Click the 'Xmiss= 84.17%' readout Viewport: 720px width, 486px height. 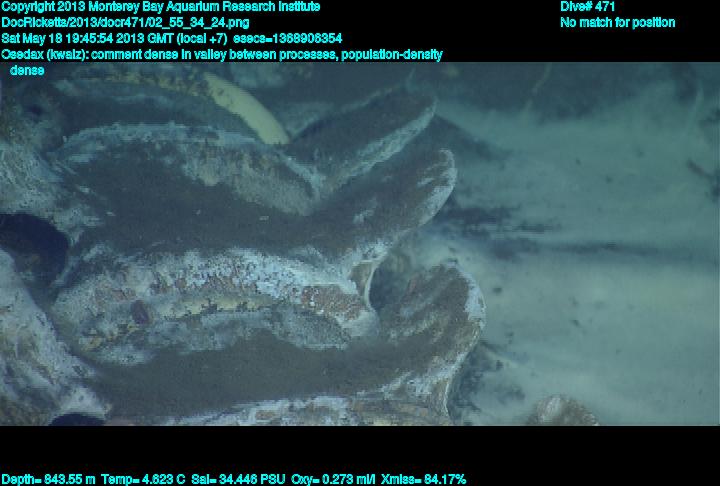coord(423,480)
